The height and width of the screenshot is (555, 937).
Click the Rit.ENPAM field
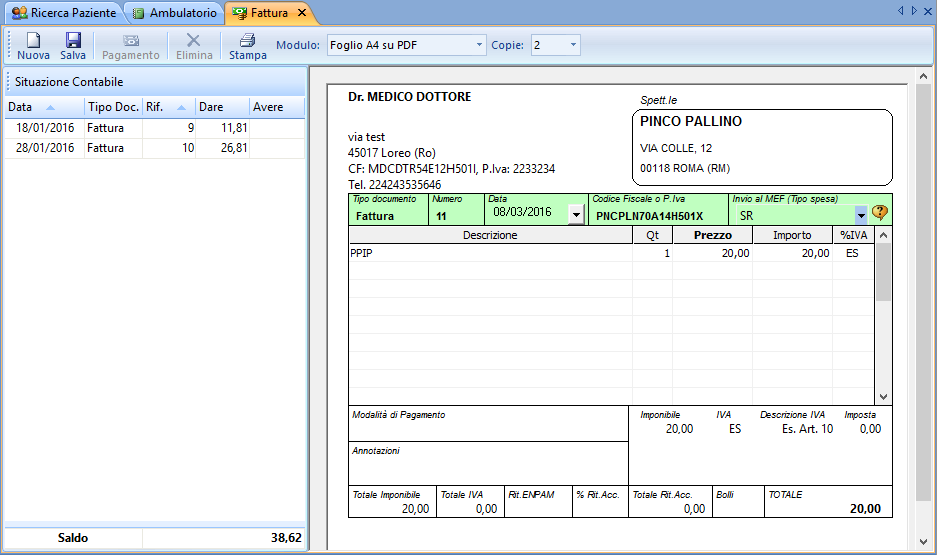(x=538, y=502)
